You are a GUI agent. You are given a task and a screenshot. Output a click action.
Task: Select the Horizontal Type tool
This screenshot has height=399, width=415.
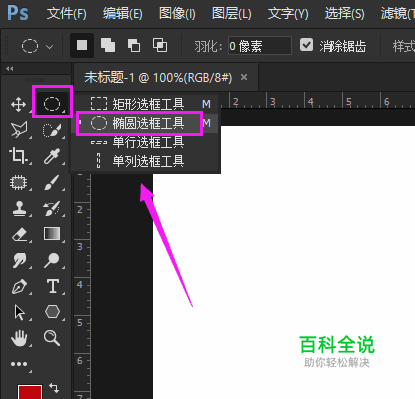pos(53,286)
